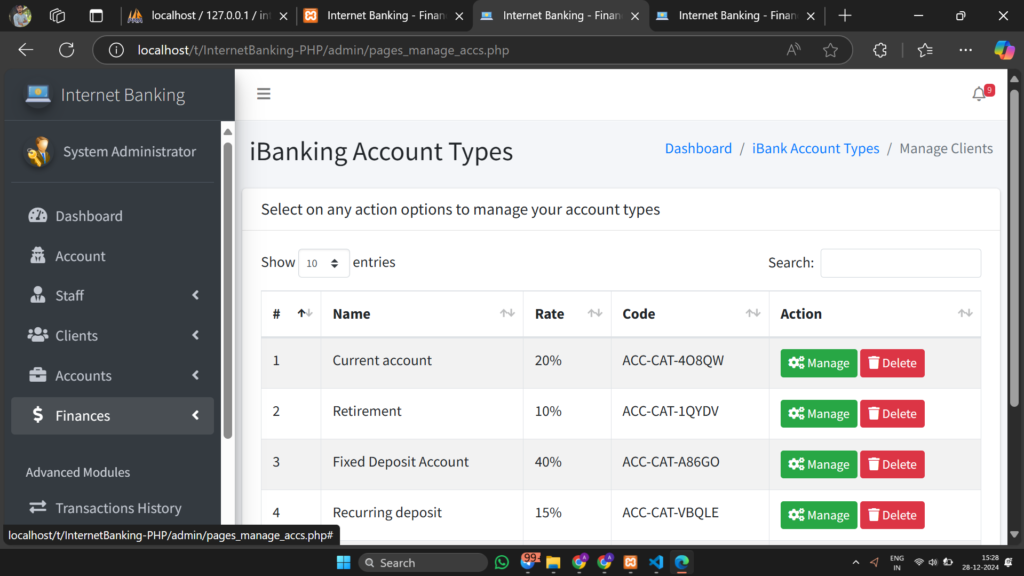Delete the Fixed Deposit Account type
Image resolution: width=1024 pixels, height=576 pixels.
(892, 464)
